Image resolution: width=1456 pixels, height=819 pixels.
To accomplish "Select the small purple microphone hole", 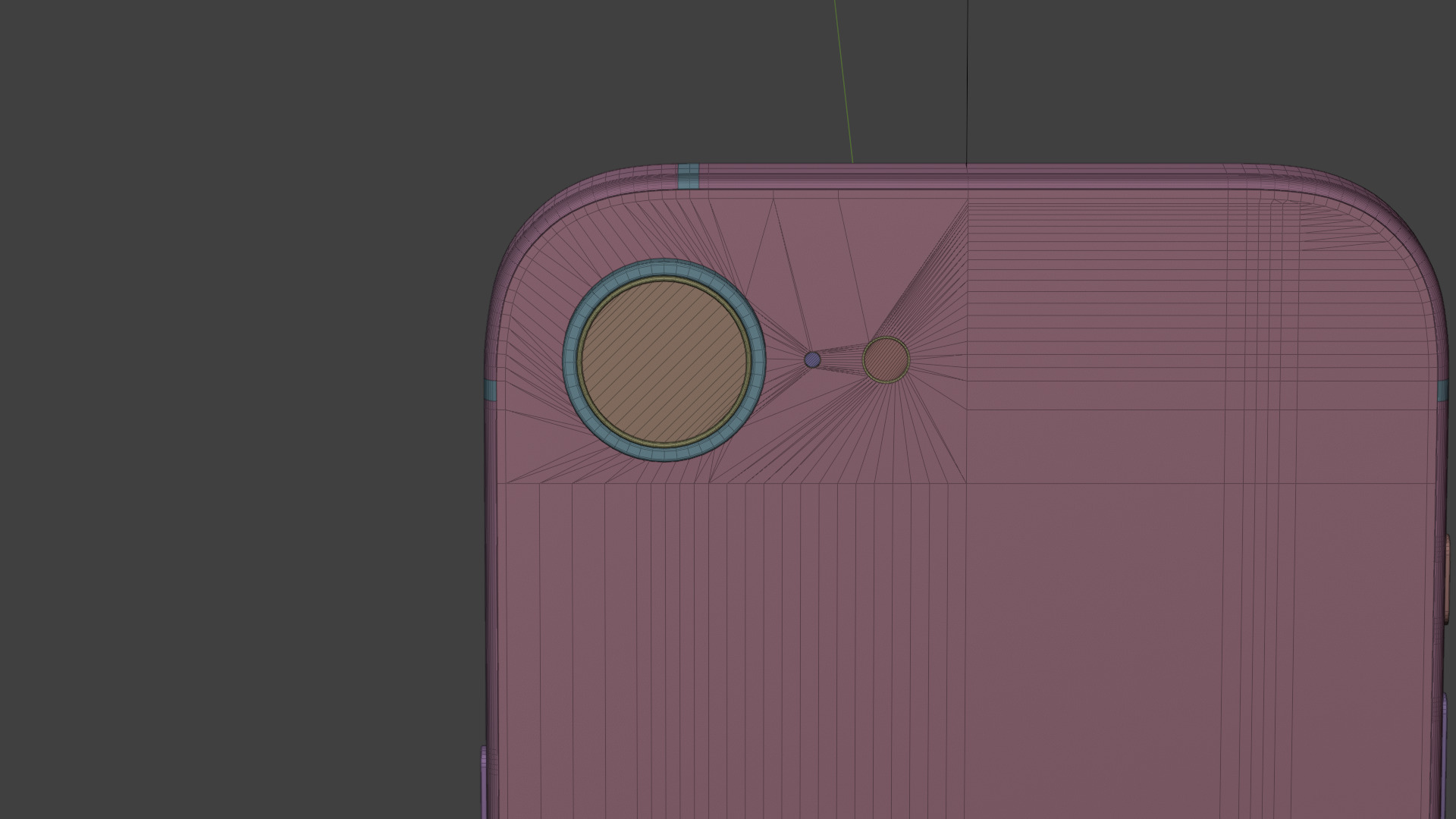I will click(812, 359).
